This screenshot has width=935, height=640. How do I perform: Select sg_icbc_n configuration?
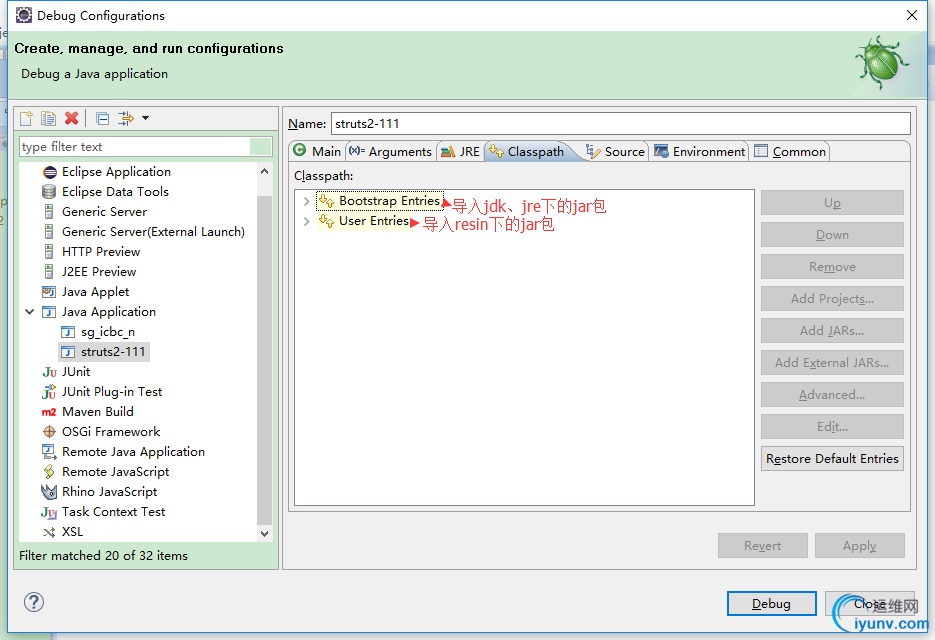pos(107,332)
